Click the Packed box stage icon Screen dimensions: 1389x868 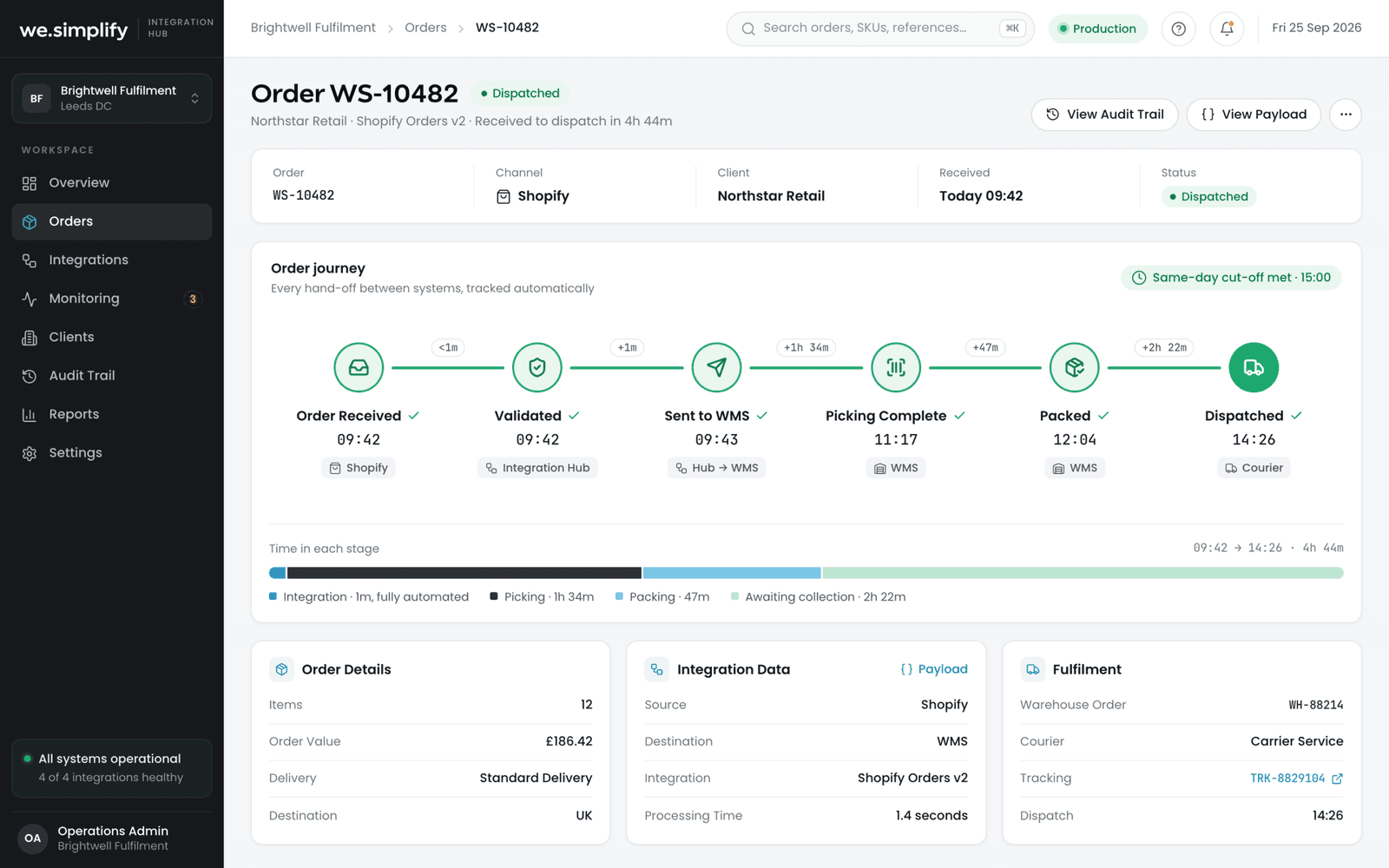coord(1075,367)
